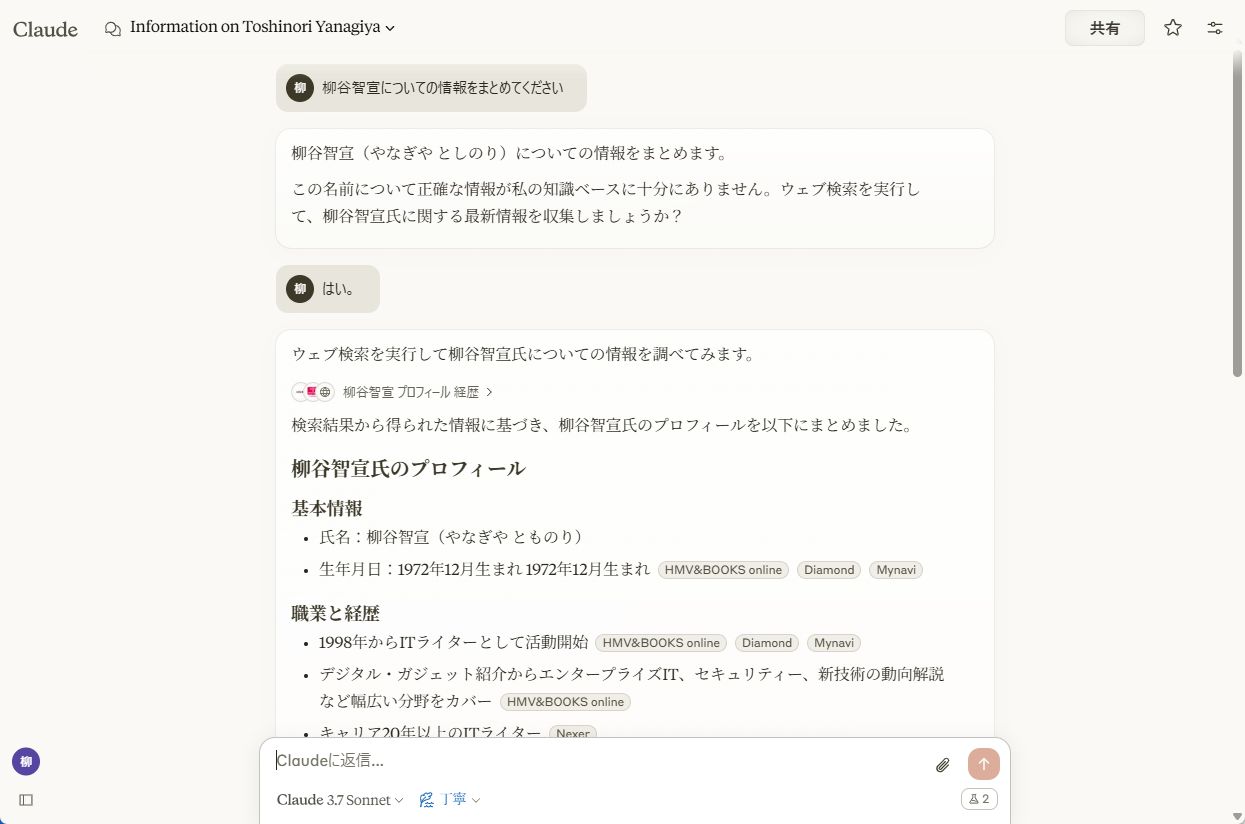Open the Diamond citation beside birth date

pyautogui.click(x=829, y=570)
